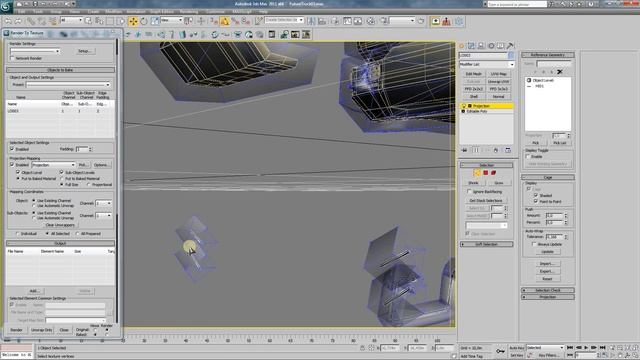Viewport: 640px width, 360px height.
Task: Open the Modify command panel tab
Action: coord(471,46)
